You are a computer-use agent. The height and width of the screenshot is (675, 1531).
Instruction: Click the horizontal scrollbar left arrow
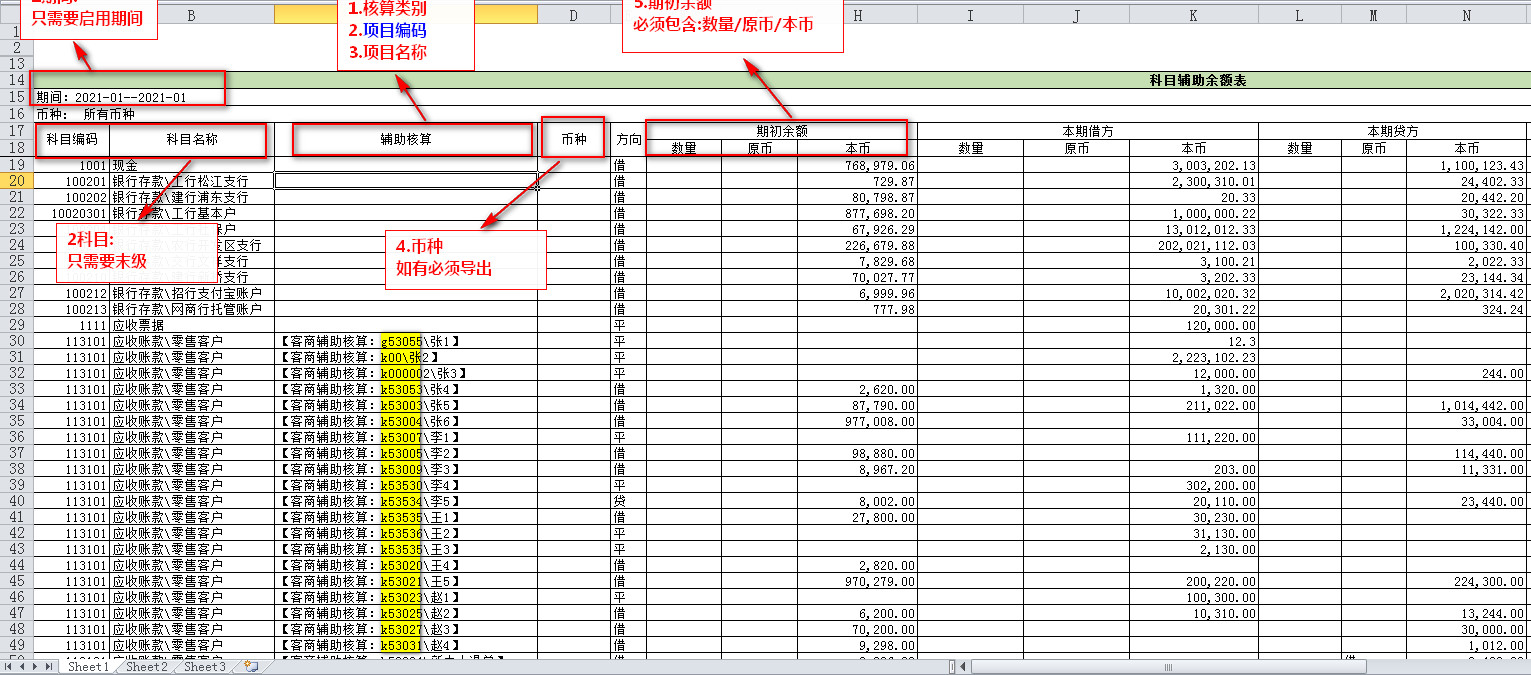coord(961,667)
